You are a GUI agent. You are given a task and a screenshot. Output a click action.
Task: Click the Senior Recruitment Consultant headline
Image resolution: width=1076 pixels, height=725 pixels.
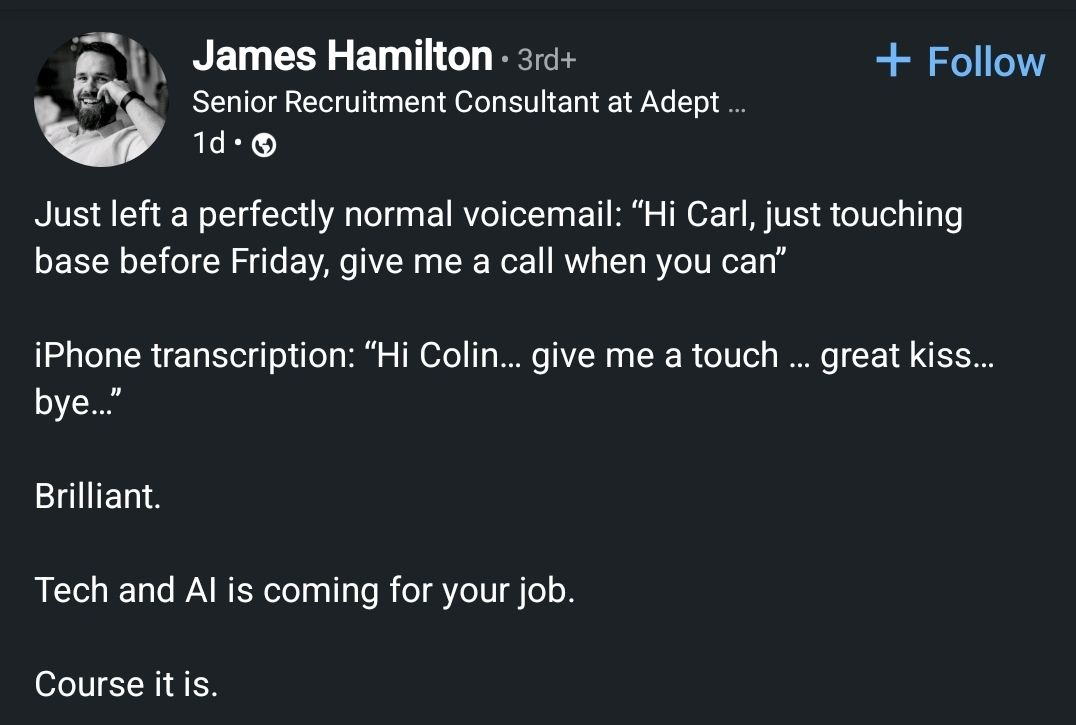pos(455,102)
